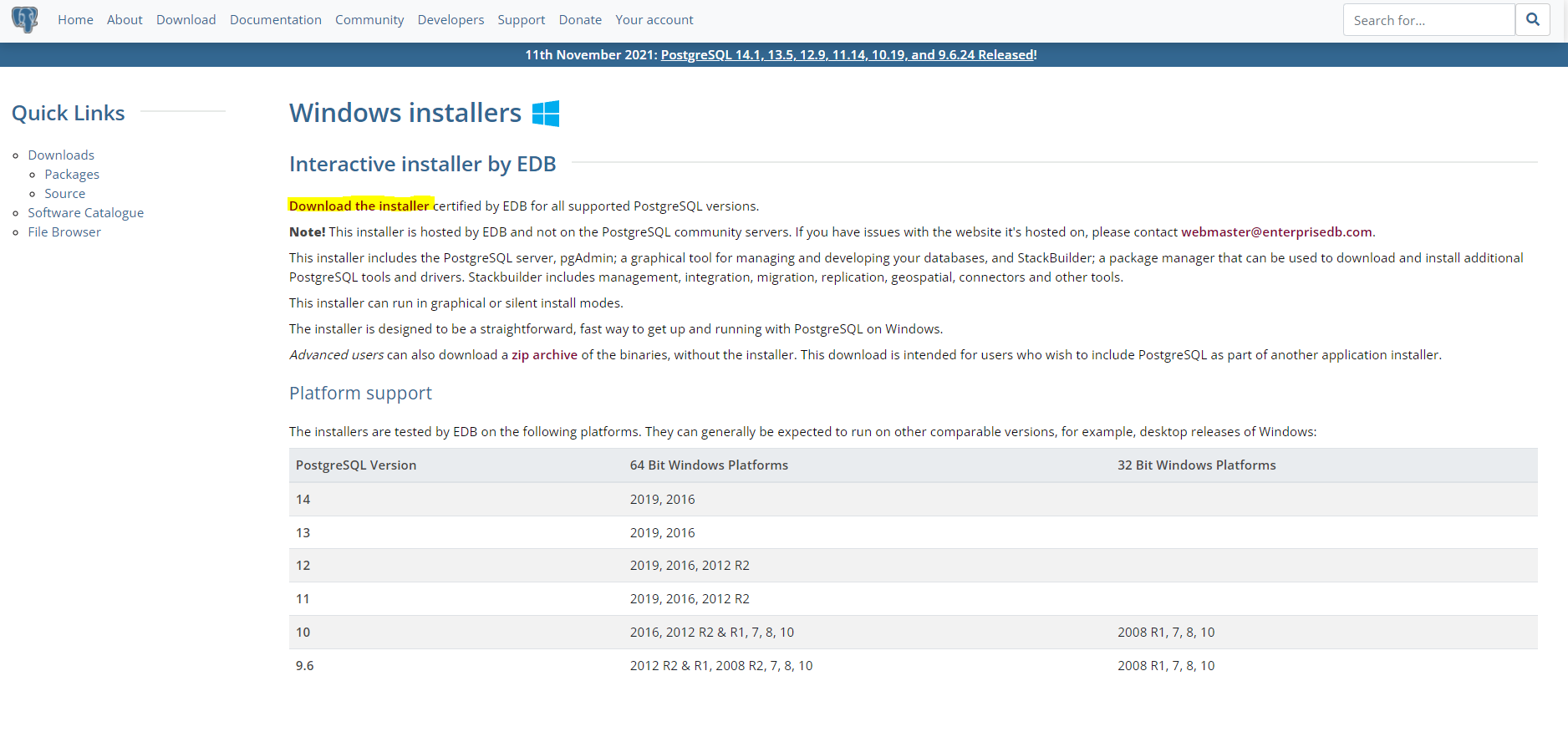Open Software Catalogue quick link
The height and width of the screenshot is (737, 1568).
(x=86, y=212)
